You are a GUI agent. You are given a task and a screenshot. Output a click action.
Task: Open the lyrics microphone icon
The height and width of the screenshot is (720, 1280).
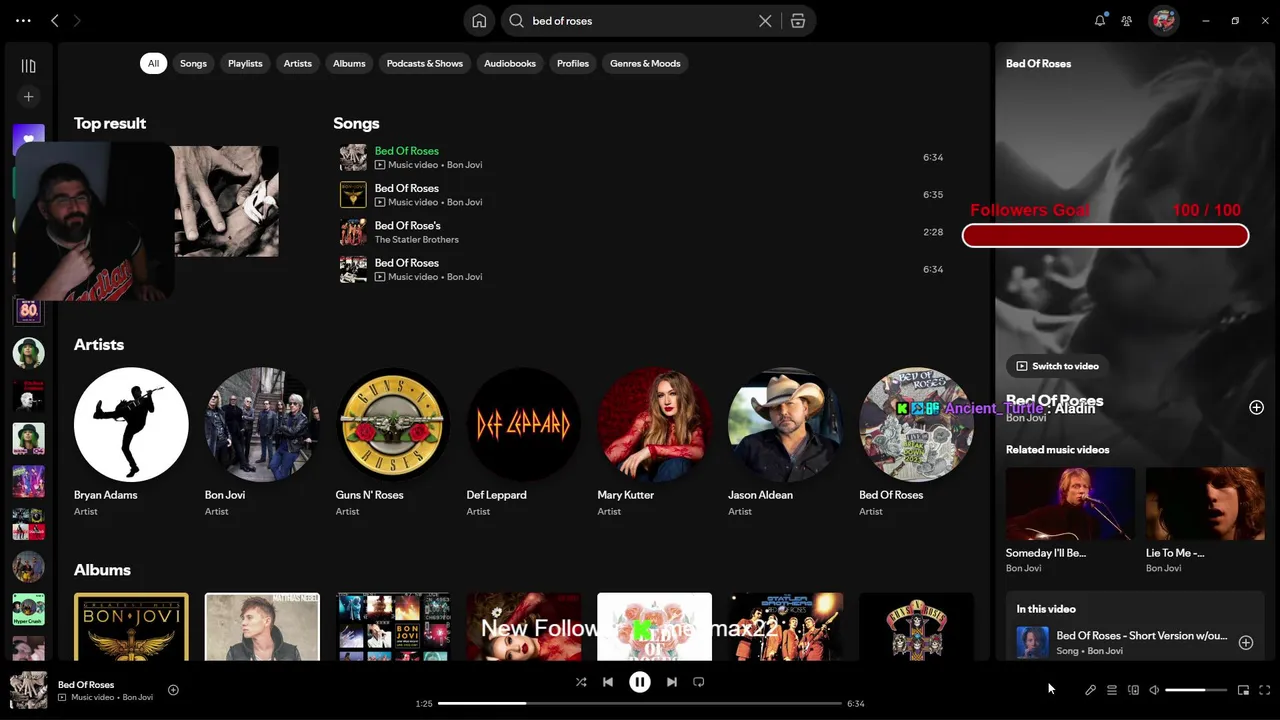pyautogui.click(x=1091, y=690)
